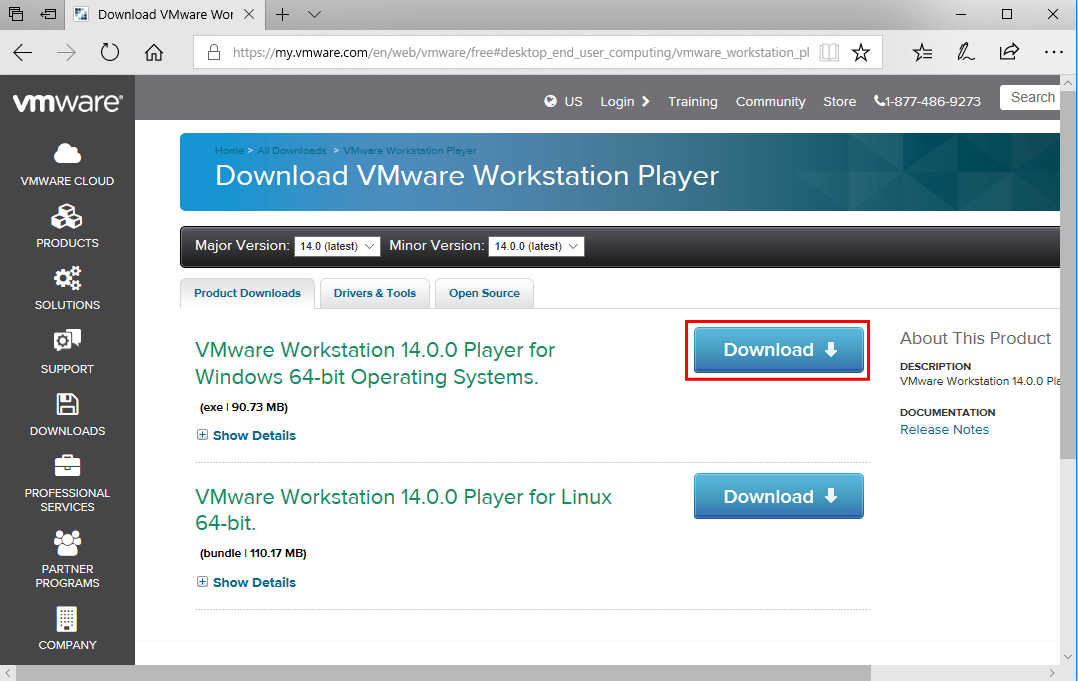Click the browser Forward arrow

[66, 52]
